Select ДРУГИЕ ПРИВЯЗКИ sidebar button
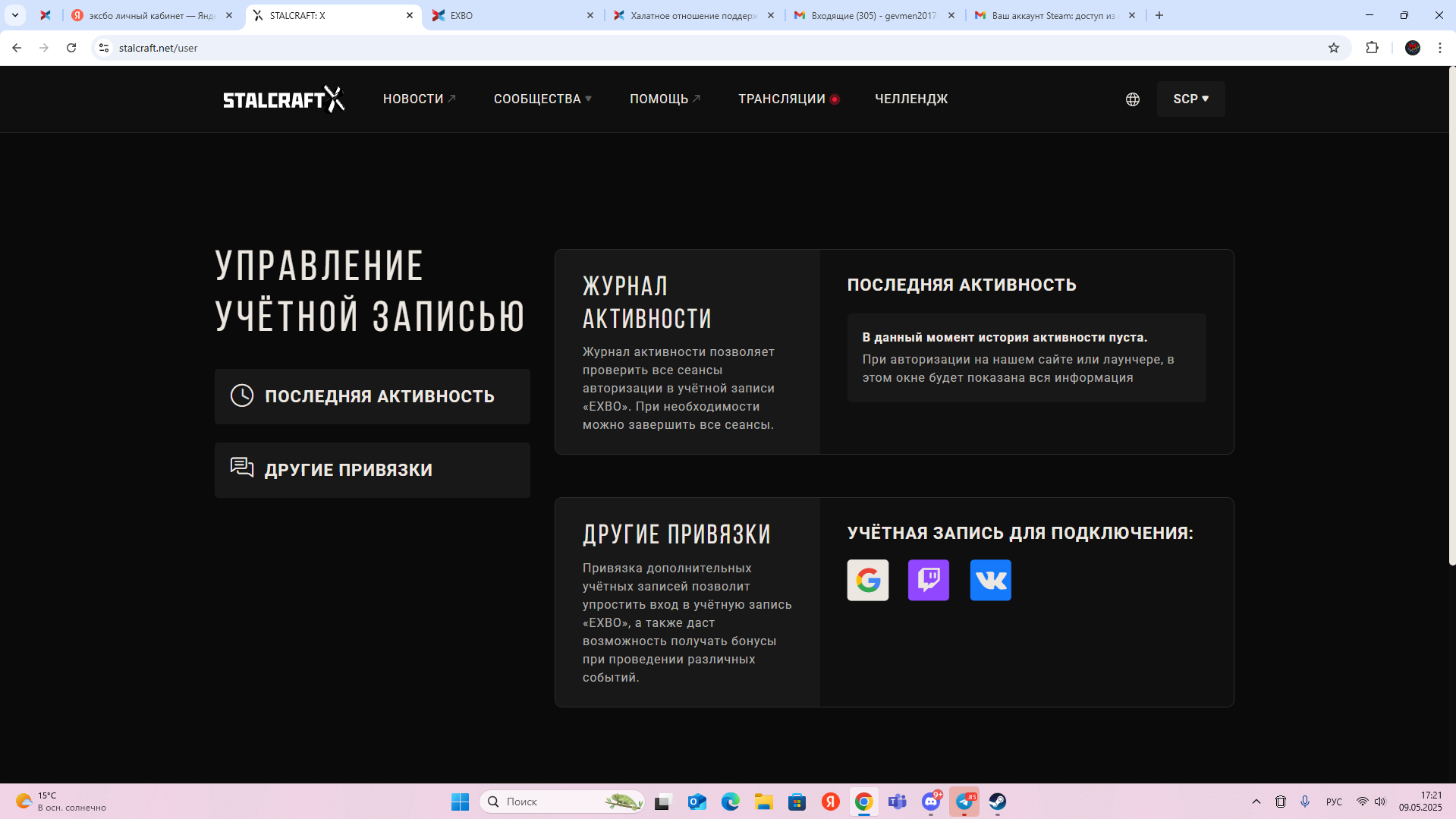Screen dimensions: 1456x819 click(x=372, y=470)
